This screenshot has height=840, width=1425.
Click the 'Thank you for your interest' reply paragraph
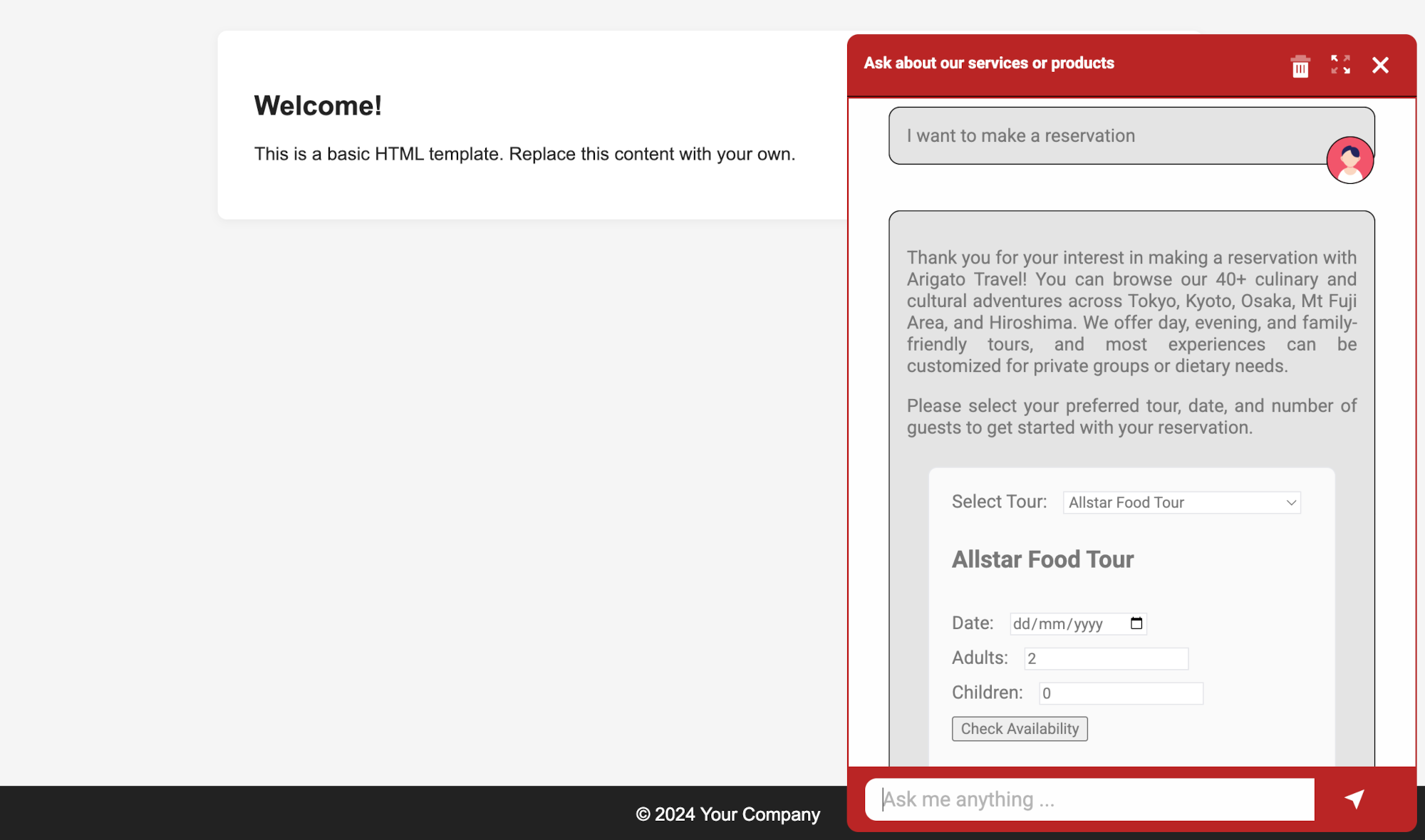pos(1131,312)
